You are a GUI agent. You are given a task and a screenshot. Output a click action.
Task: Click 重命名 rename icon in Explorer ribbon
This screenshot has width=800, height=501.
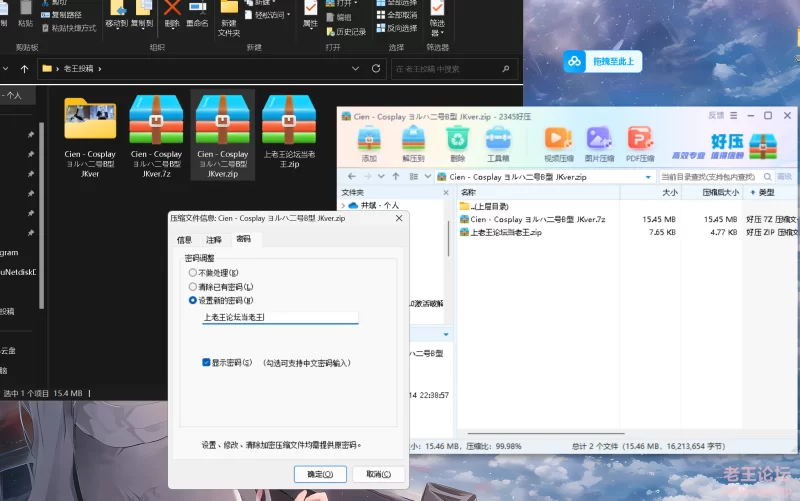pyautogui.click(x=197, y=9)
